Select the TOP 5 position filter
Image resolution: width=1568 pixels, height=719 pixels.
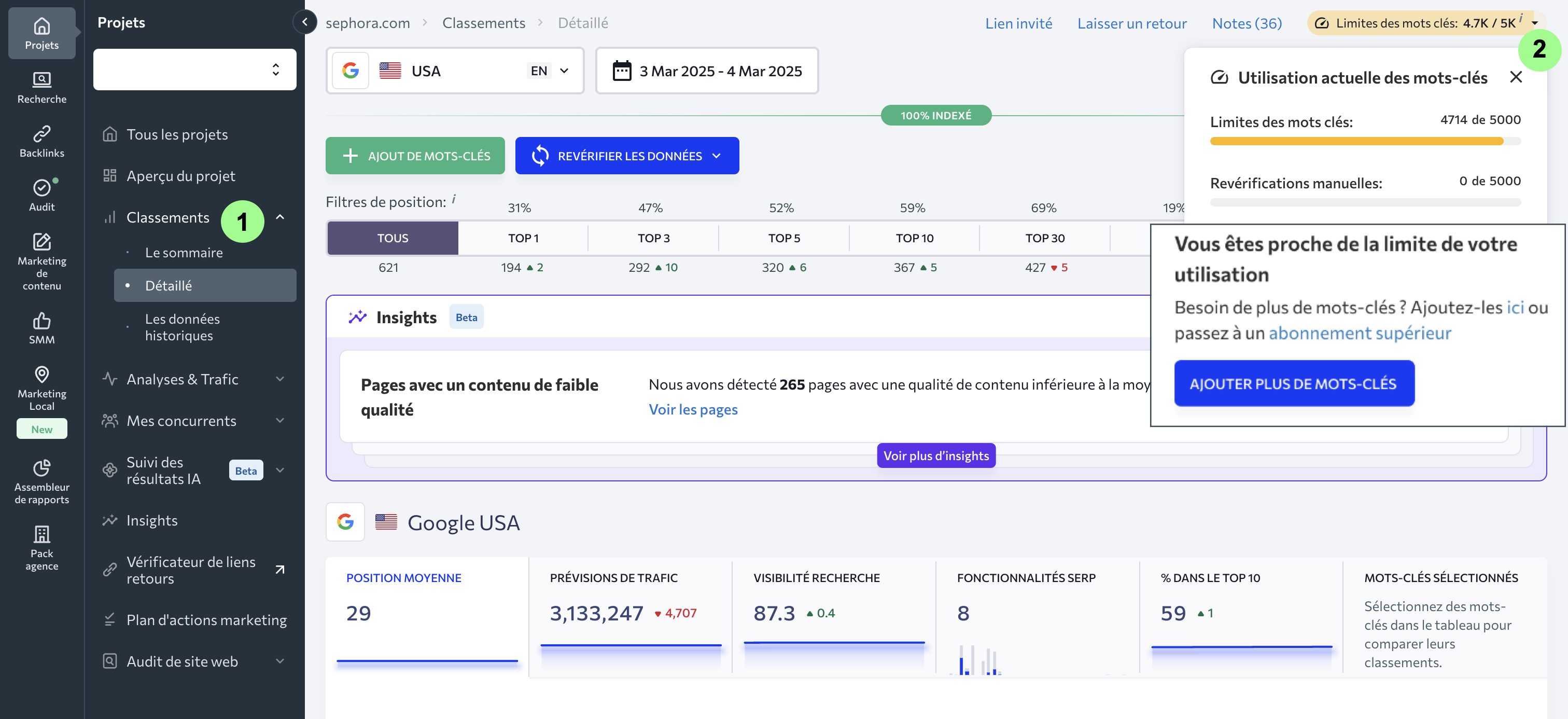tap(784, 238)
